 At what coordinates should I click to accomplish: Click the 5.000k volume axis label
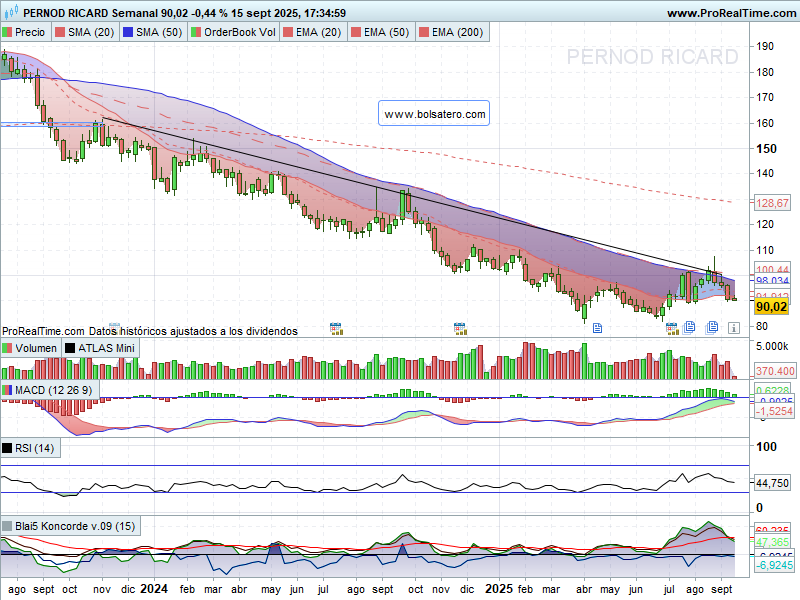[x=772, y=346]
